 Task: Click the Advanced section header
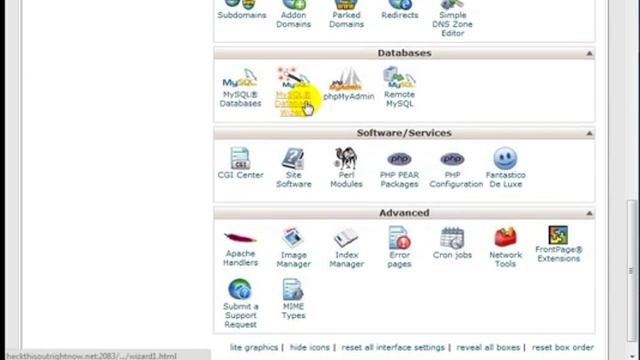click(x=404, y=213)
